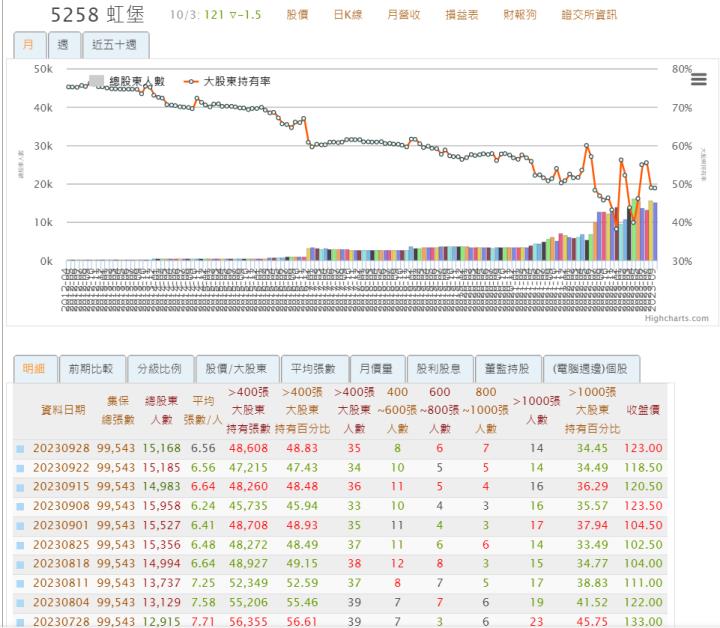Click the 集保總張數 column header
Viewport: 720px width, 628px height.
[x=118, y=410]
